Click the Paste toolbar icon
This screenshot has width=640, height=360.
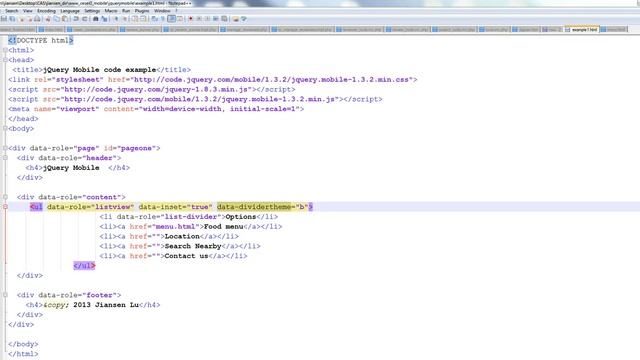pos(65,19)
